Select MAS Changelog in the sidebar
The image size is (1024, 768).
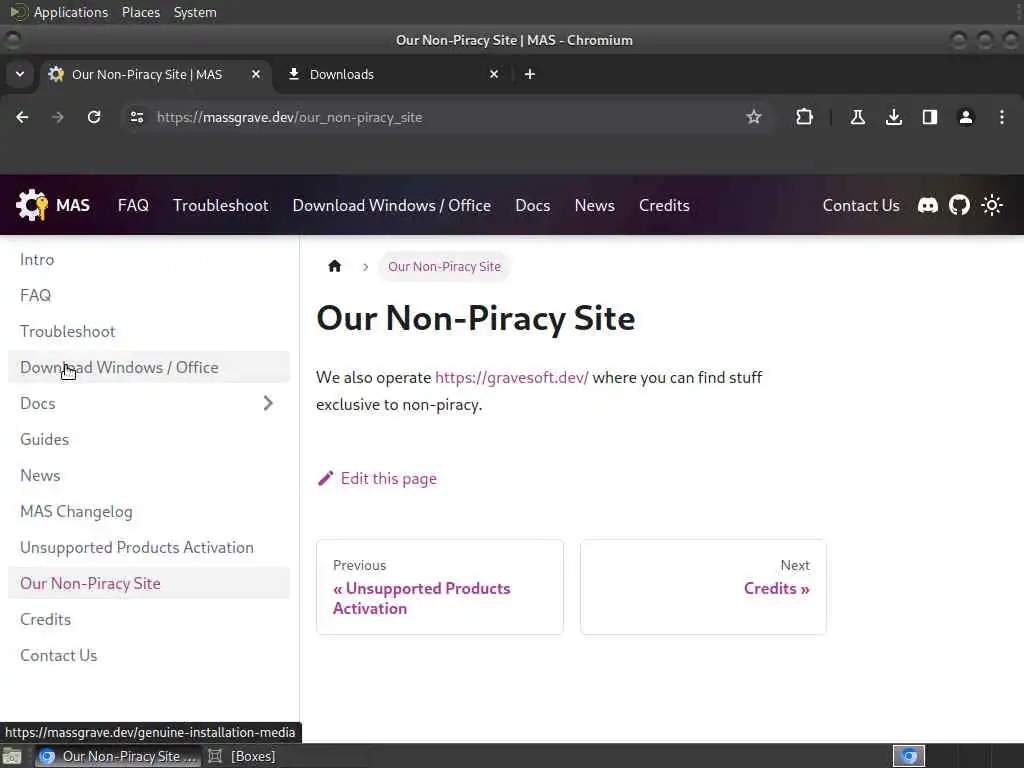pos(149,511)
